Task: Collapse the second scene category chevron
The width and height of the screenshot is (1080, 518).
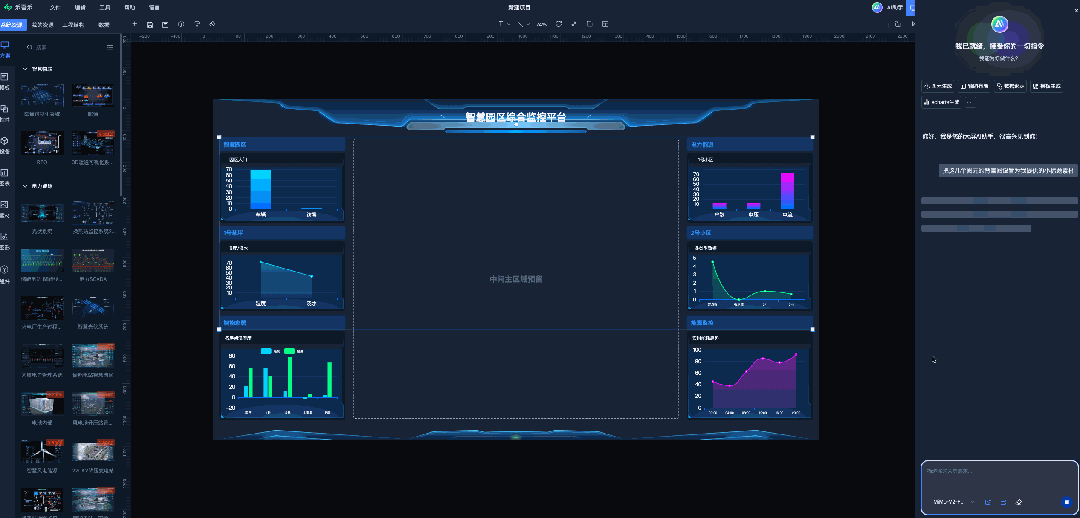Action: [25, 186]
